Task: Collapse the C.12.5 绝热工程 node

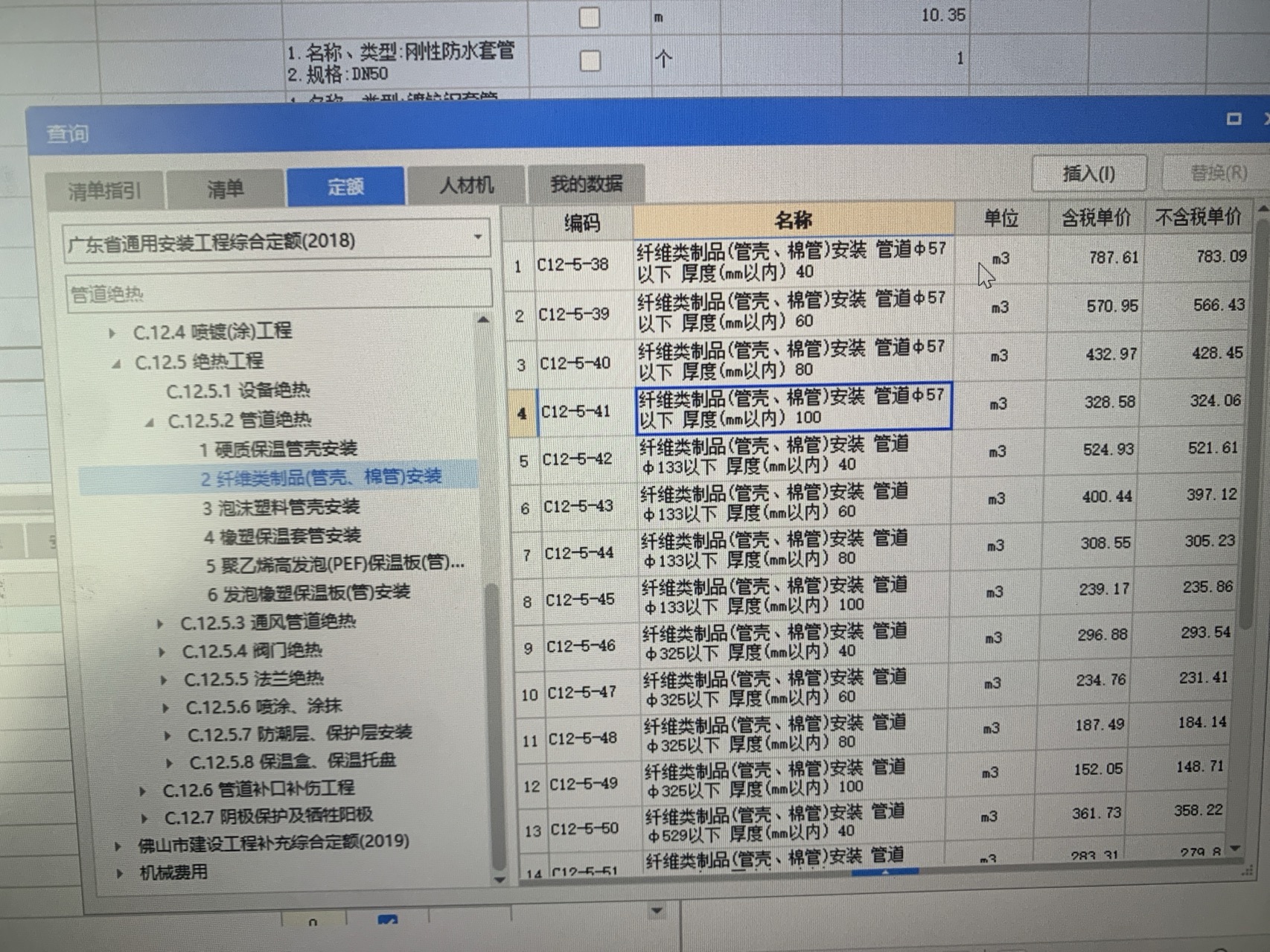Action: pyautogui.click(x=116, y=363)
